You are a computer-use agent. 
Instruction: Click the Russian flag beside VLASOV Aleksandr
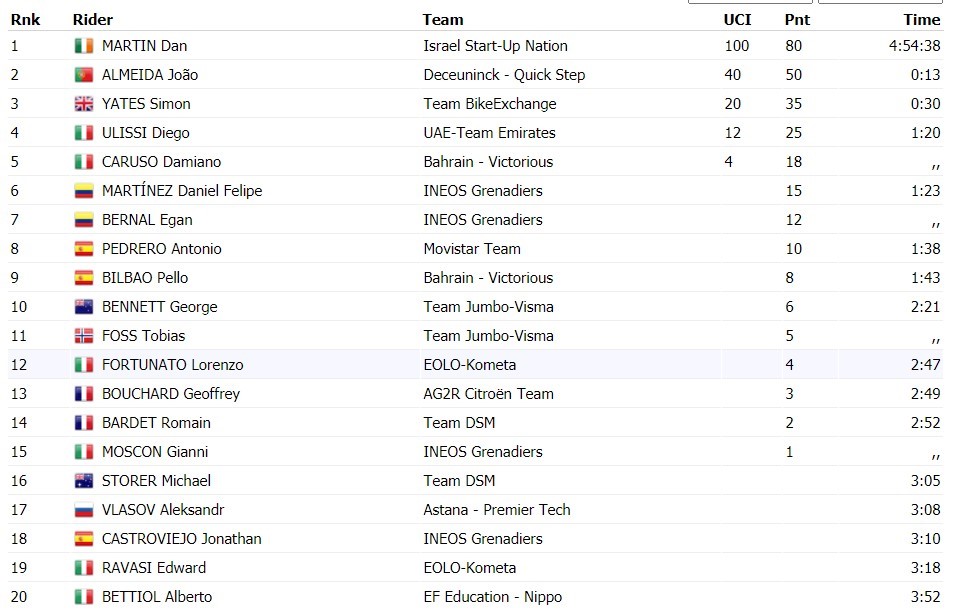point(84,510)
